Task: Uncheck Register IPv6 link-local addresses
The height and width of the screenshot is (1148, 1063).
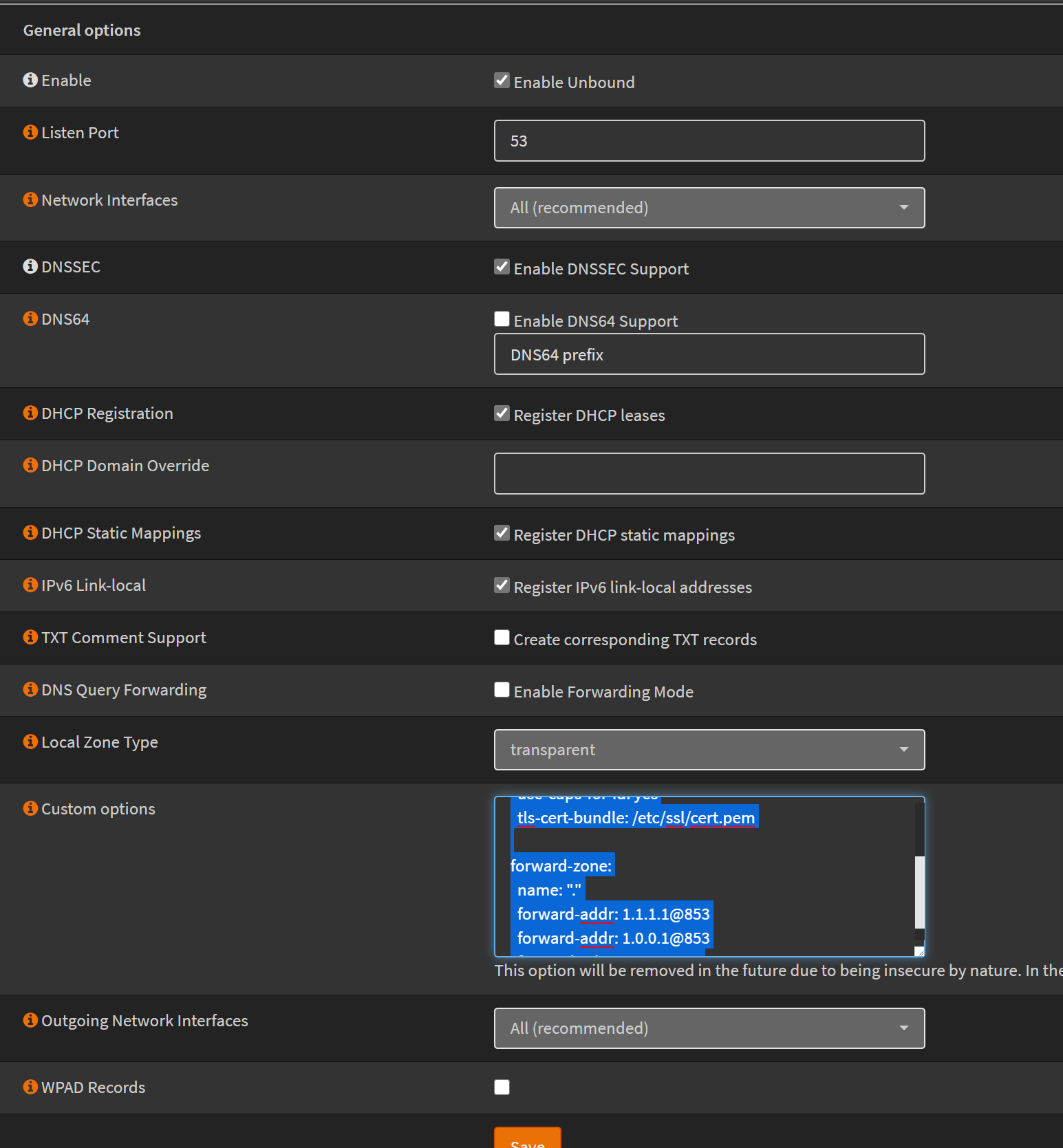Action: click(502, 585)
